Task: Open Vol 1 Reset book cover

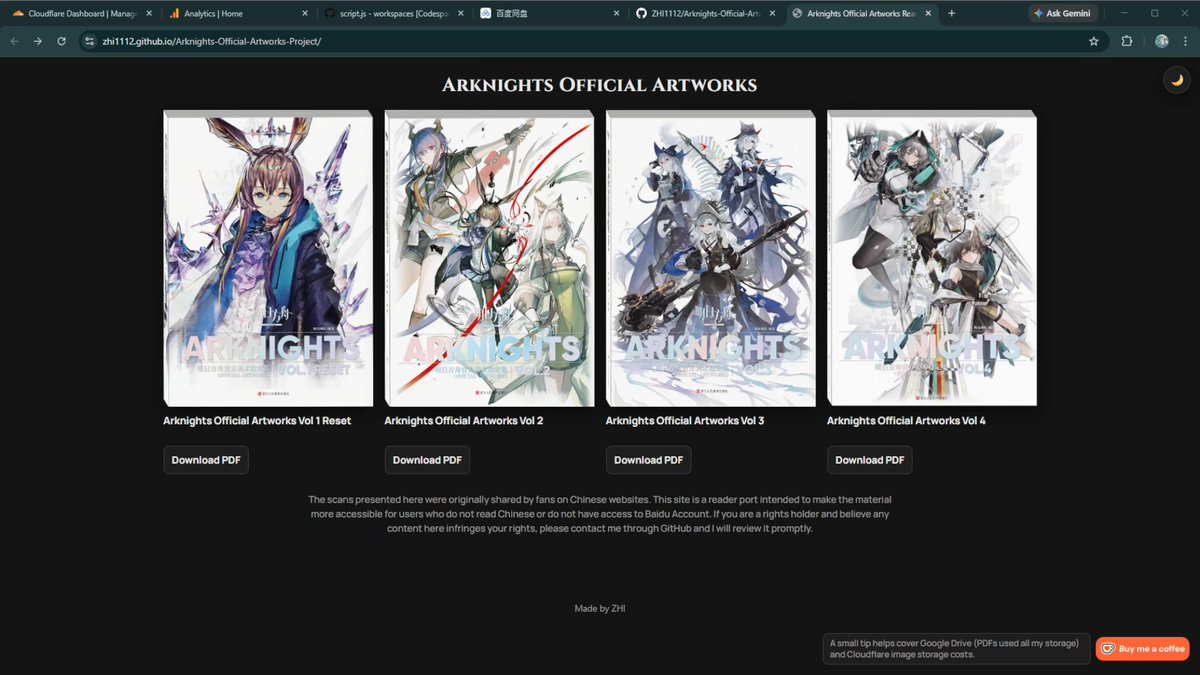Action: (268, 258)
